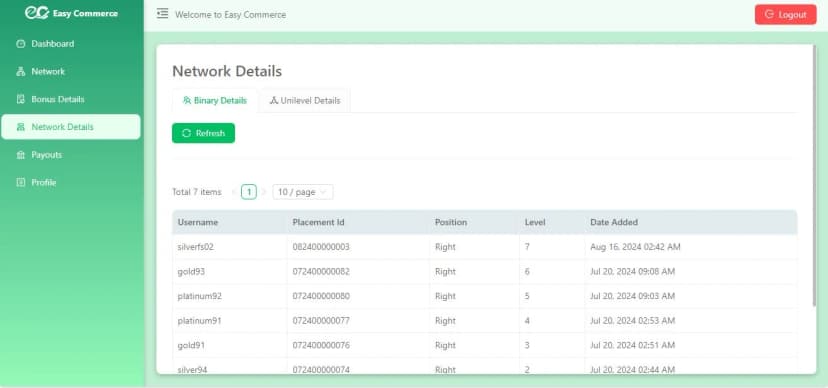Click placement id 072400000076
Screen dimensions: 828x388
[321, 345]
